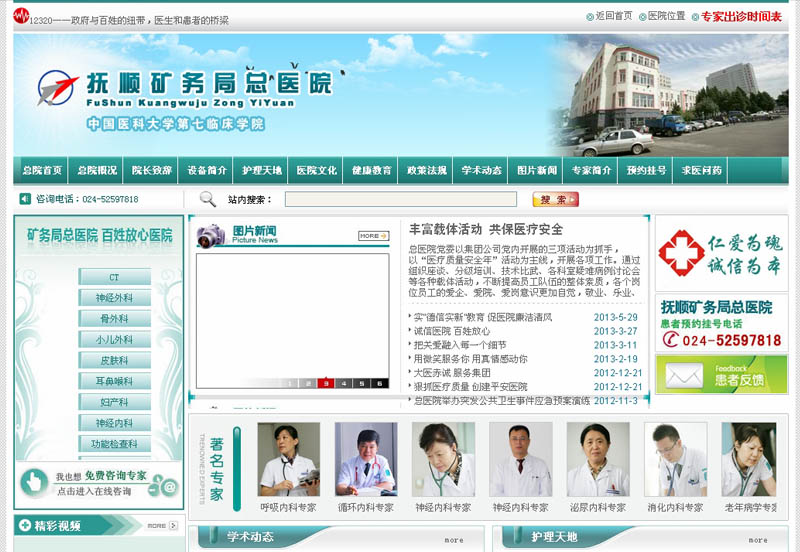Click the 精彩视频 section header icon
800x552 pixels.
point(24,525)
